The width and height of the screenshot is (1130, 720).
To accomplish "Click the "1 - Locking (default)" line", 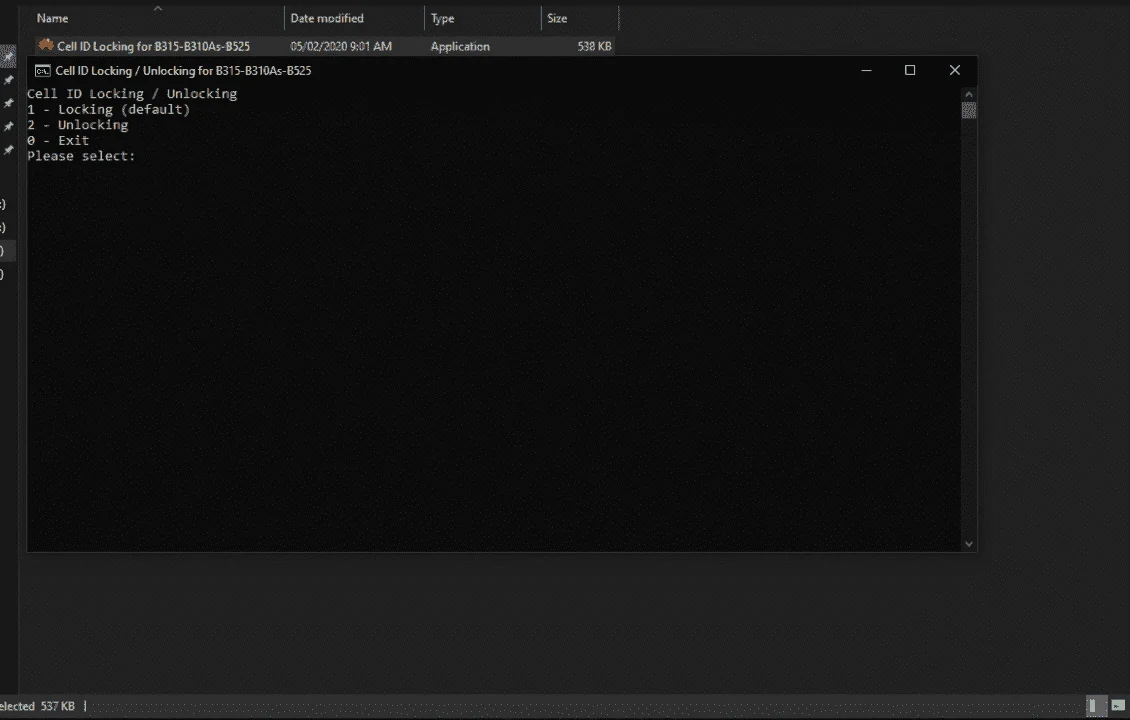I will tap(109, 110).
